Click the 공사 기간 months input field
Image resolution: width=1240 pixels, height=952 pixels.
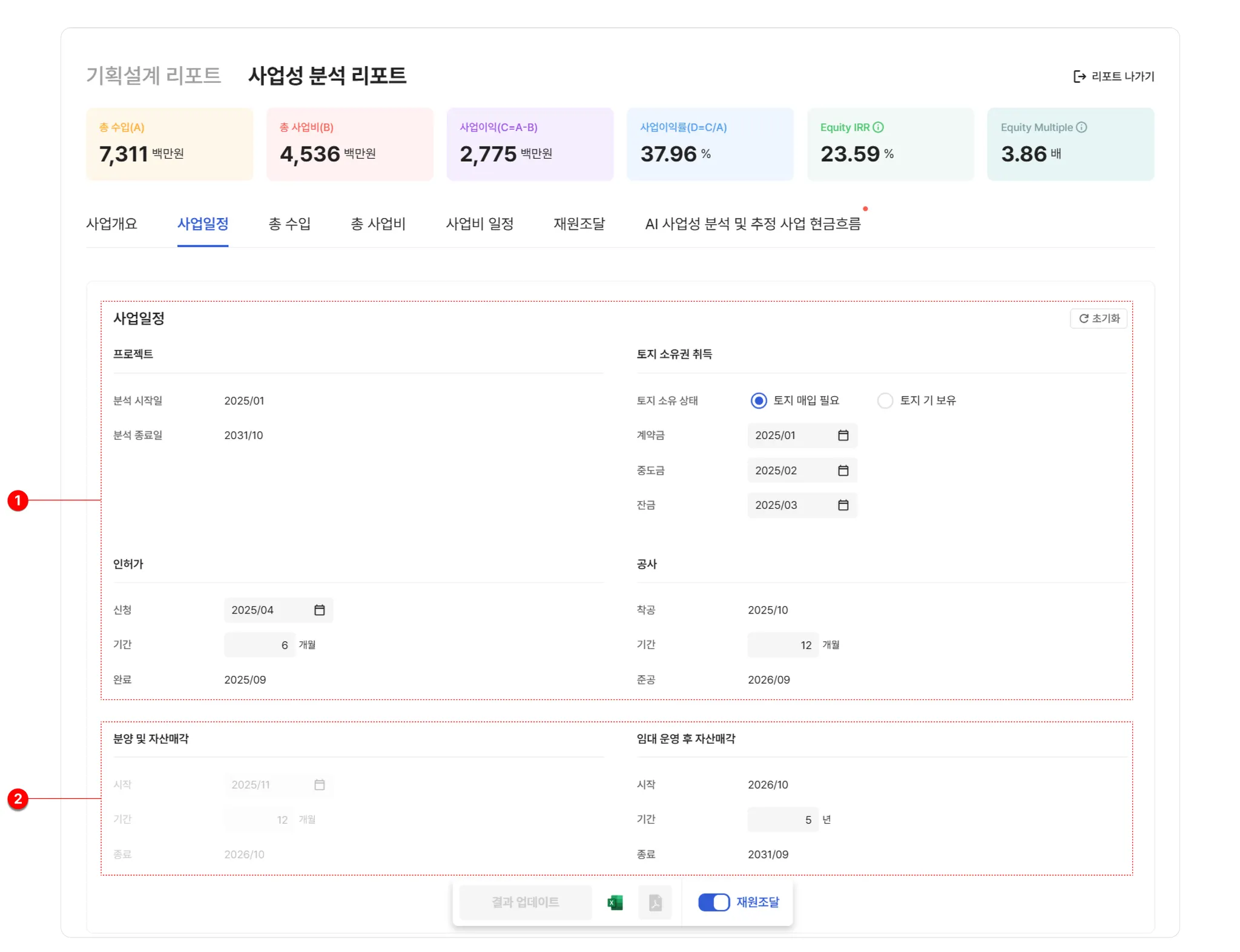point(782,645)
